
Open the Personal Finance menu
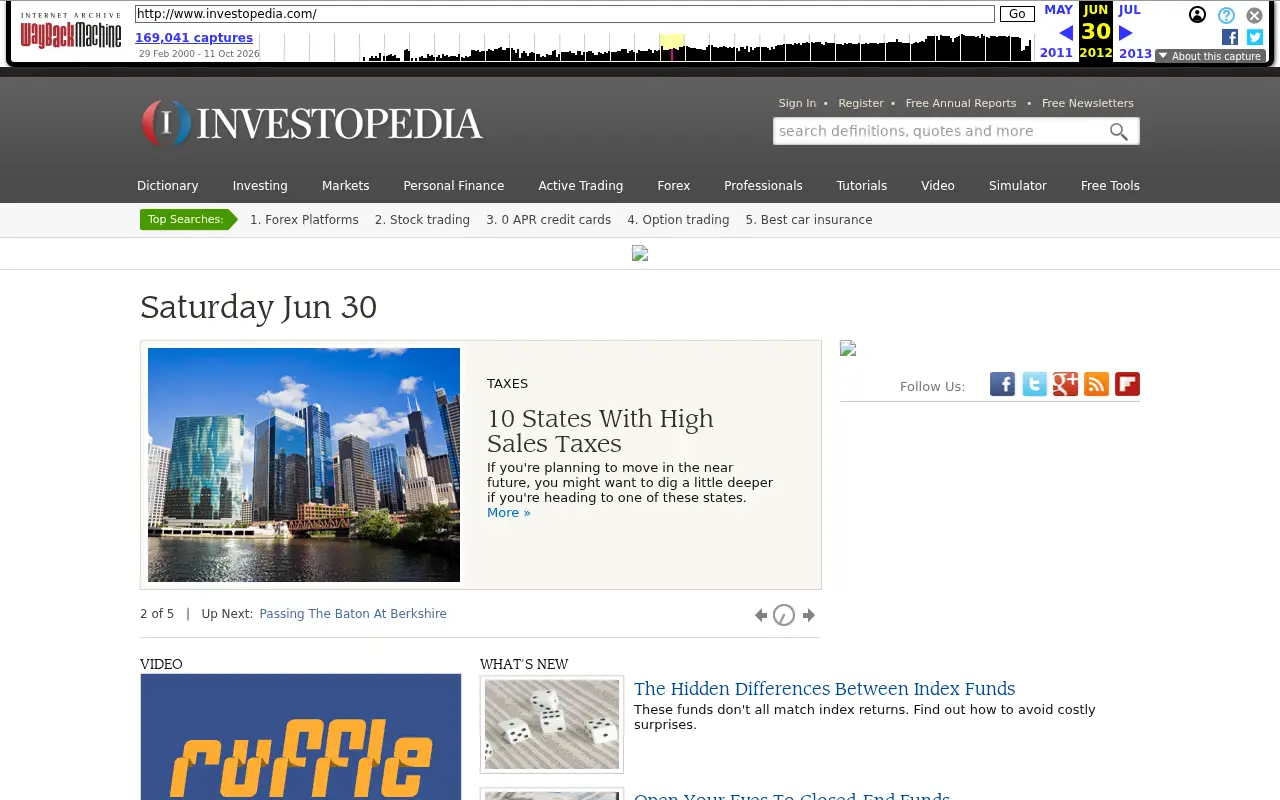[x=453, y=186]
